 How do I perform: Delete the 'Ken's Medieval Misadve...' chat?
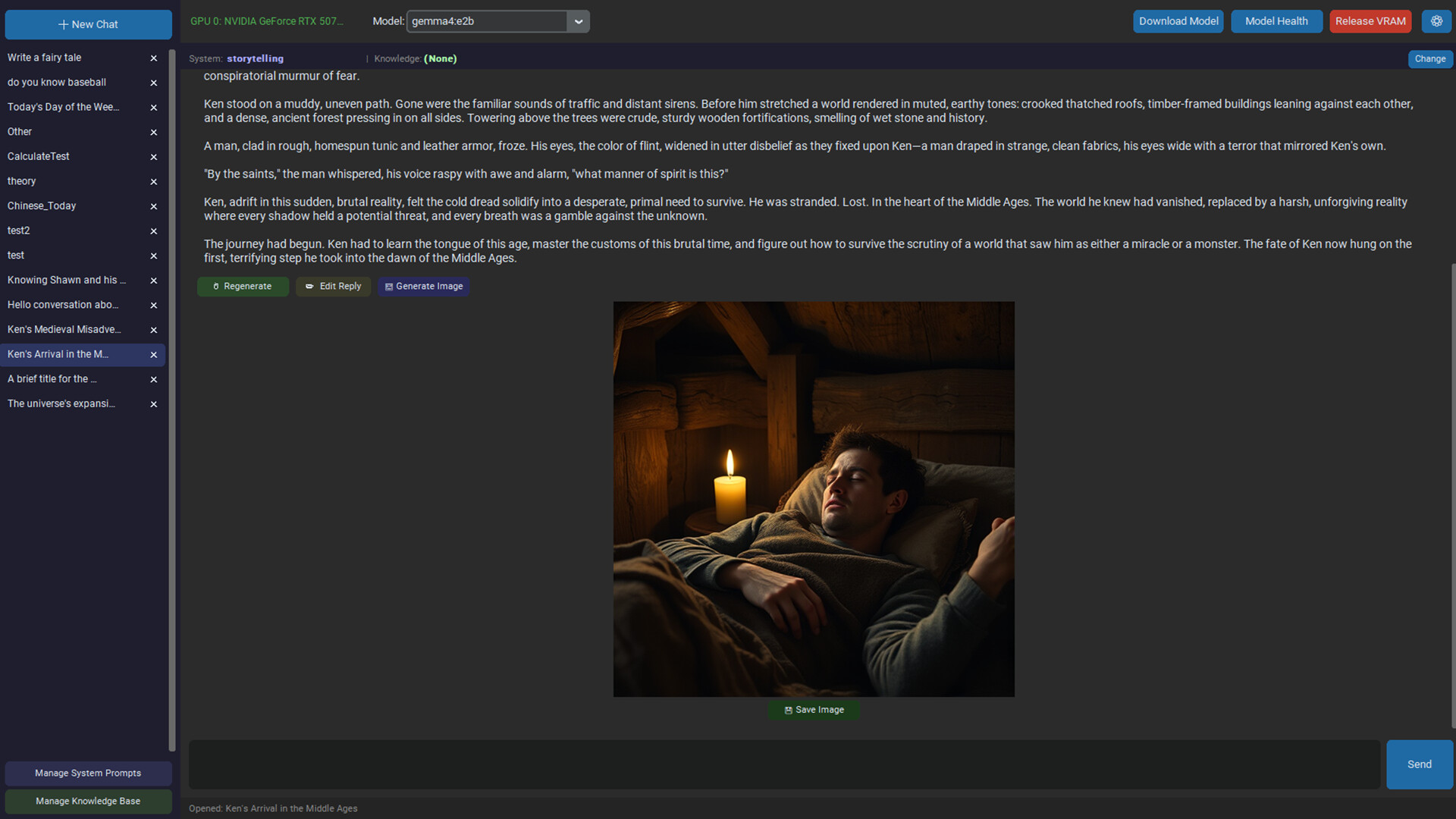pos(154,330)
